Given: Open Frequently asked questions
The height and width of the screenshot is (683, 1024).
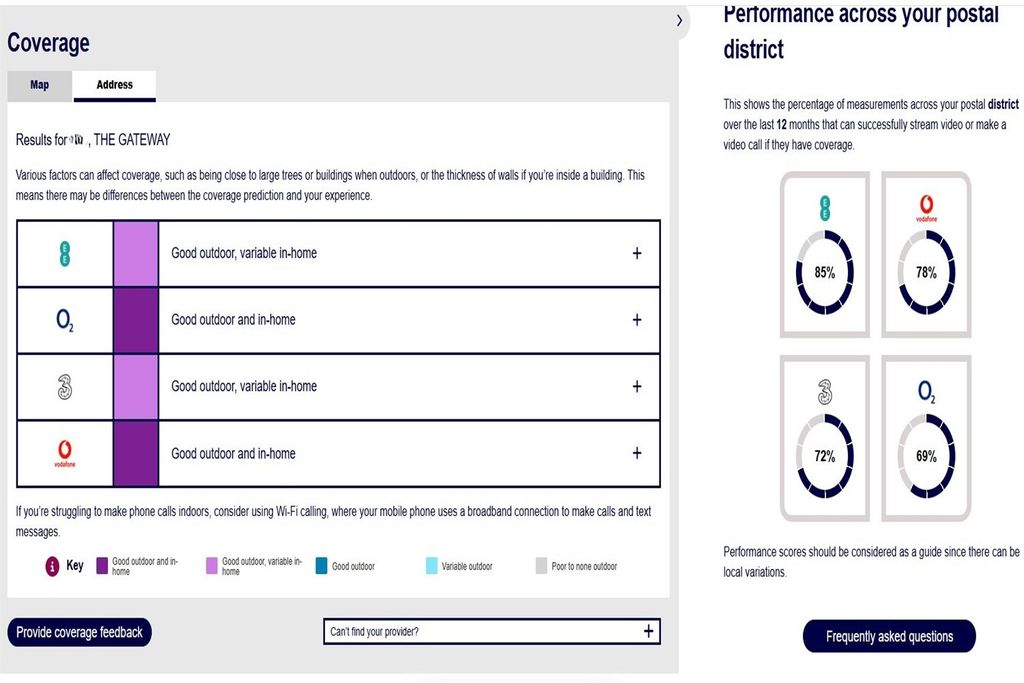Looking at the screenshot, I should (x=889, y=636).
